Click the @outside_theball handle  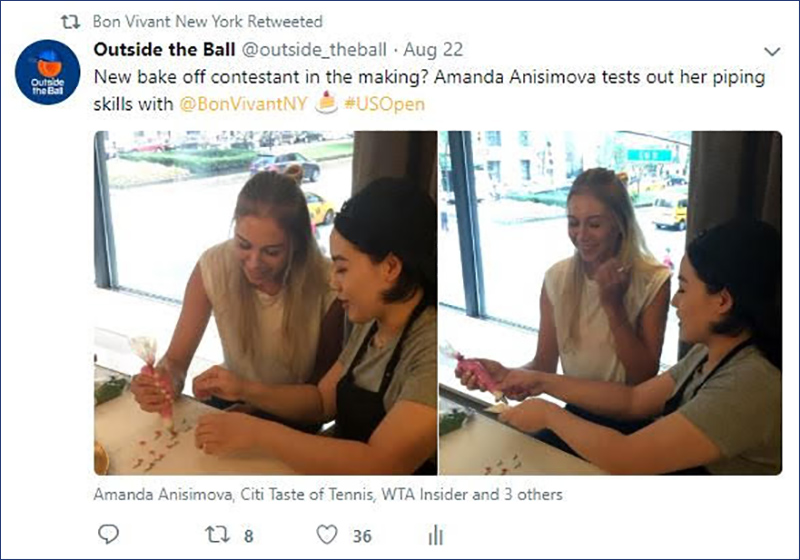click(314, 49)
